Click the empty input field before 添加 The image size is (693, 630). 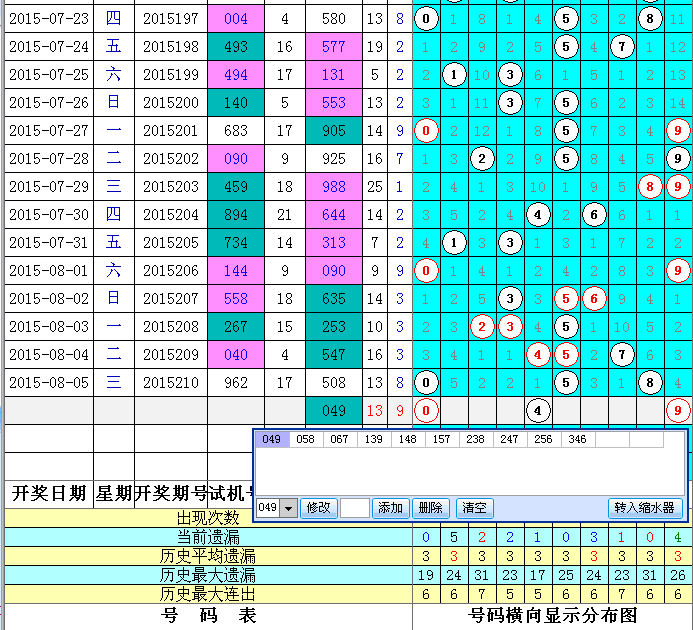coord(355,508)
